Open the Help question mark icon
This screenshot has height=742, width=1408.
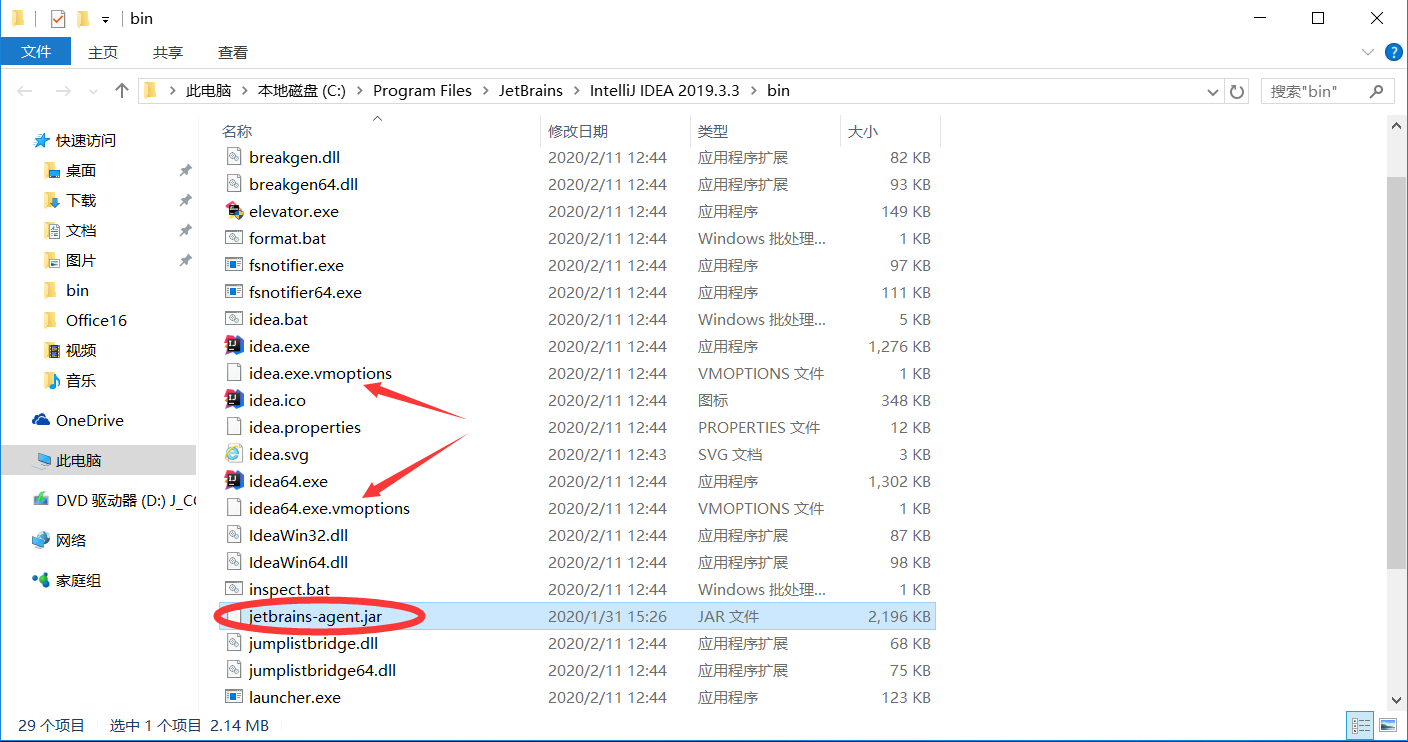coord(1393,52)
